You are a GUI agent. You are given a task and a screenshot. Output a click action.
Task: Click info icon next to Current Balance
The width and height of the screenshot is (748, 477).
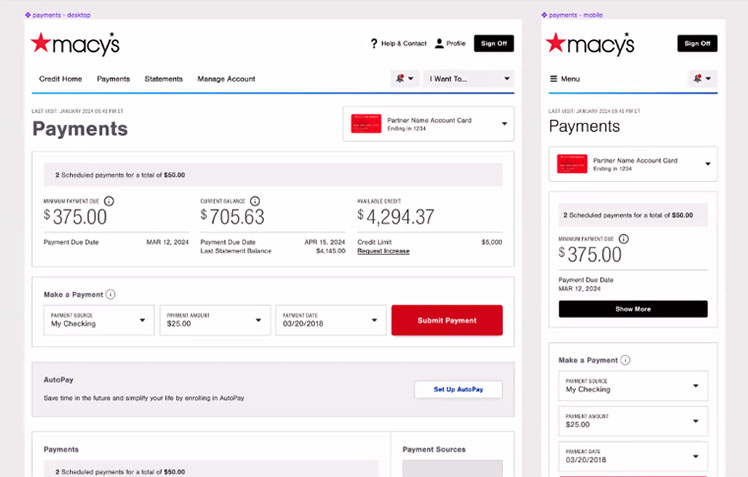(x=255, y=201)
